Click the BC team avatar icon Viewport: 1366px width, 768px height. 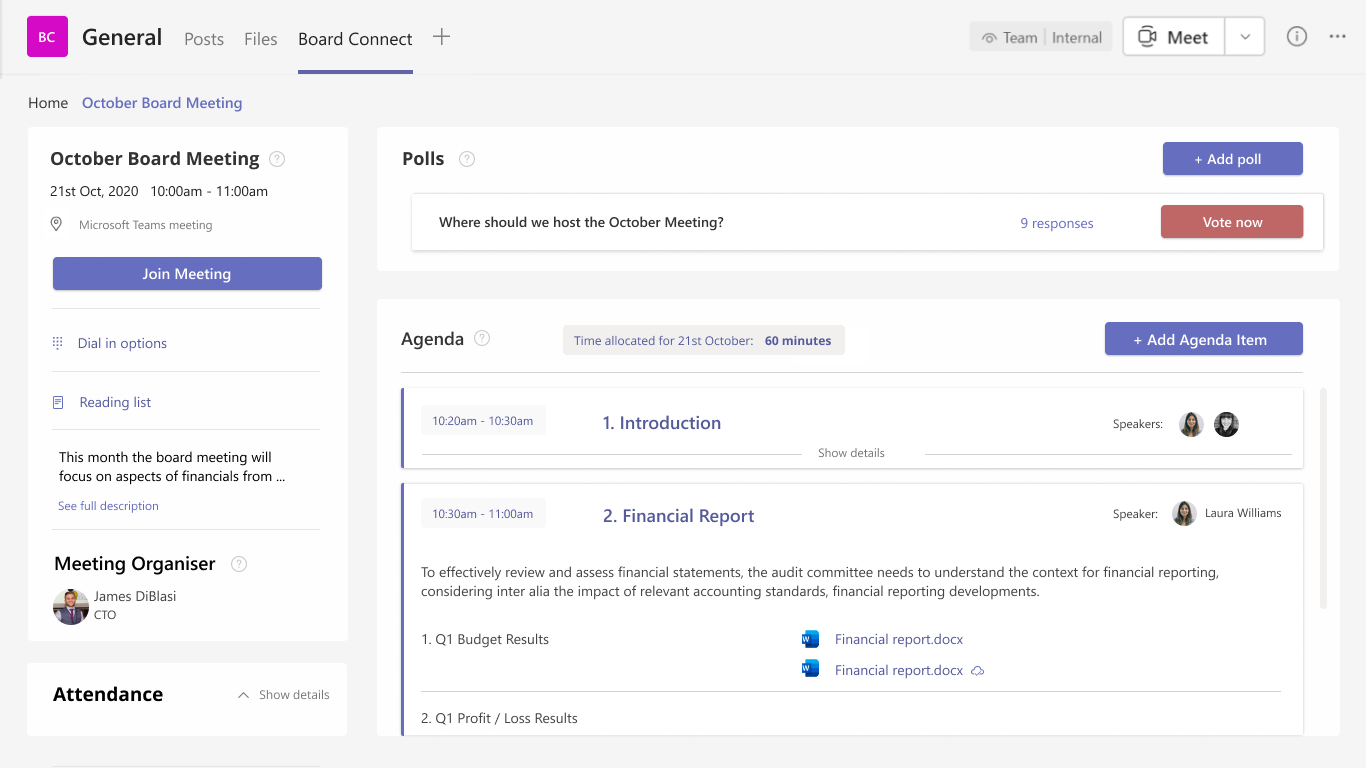pos(47,37)
